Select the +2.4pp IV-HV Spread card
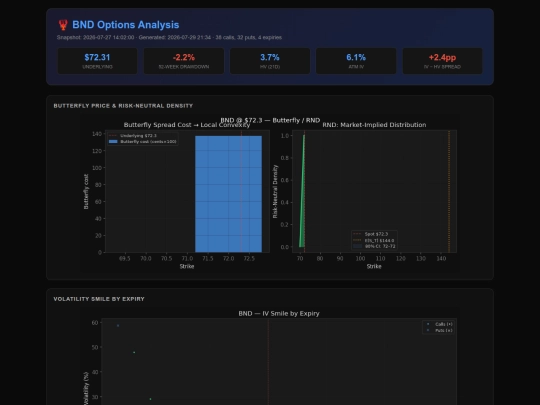 pyautogui.click(x=442, y=61)
